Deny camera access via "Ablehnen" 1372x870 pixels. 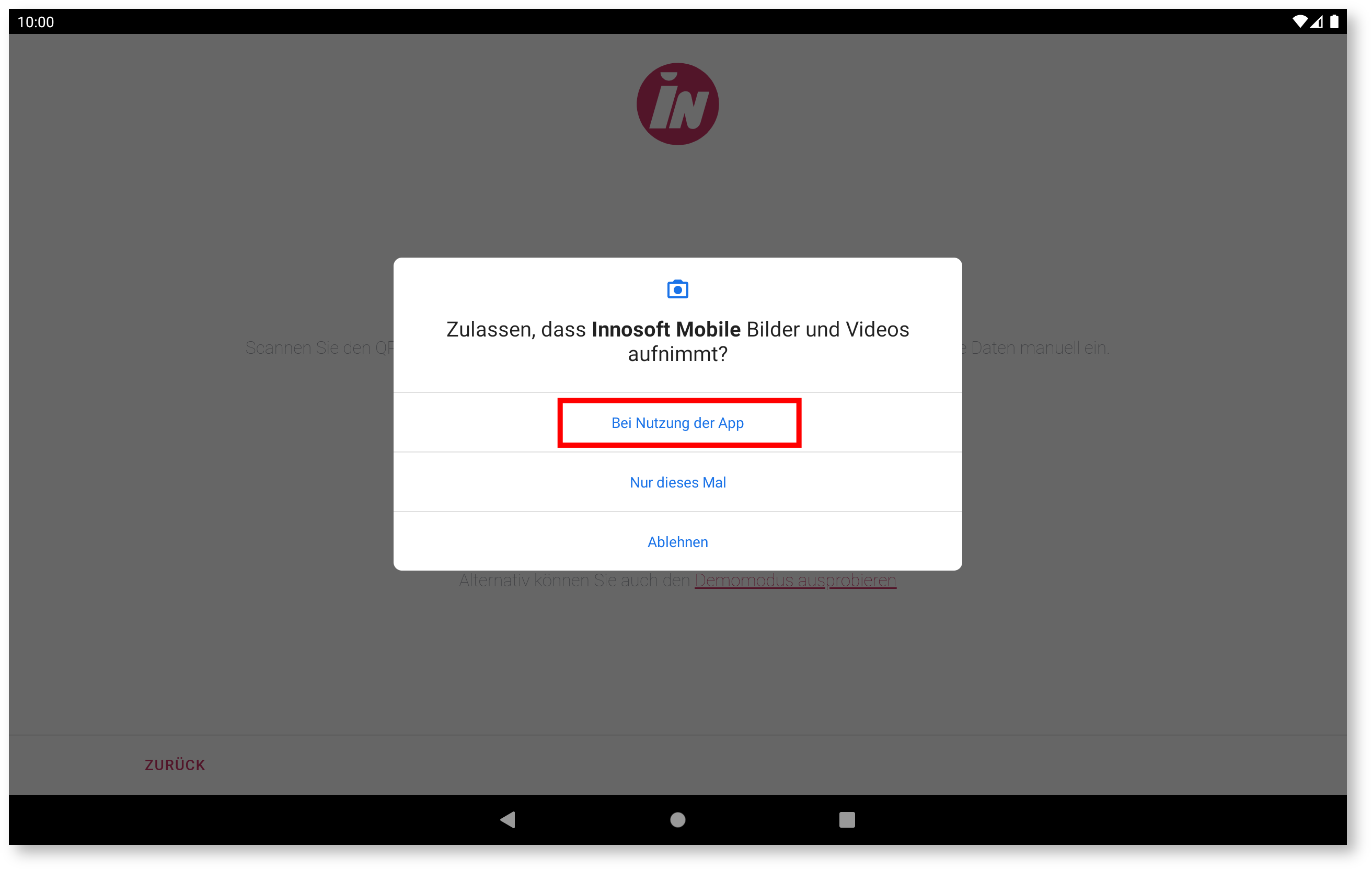coord(677,541)
